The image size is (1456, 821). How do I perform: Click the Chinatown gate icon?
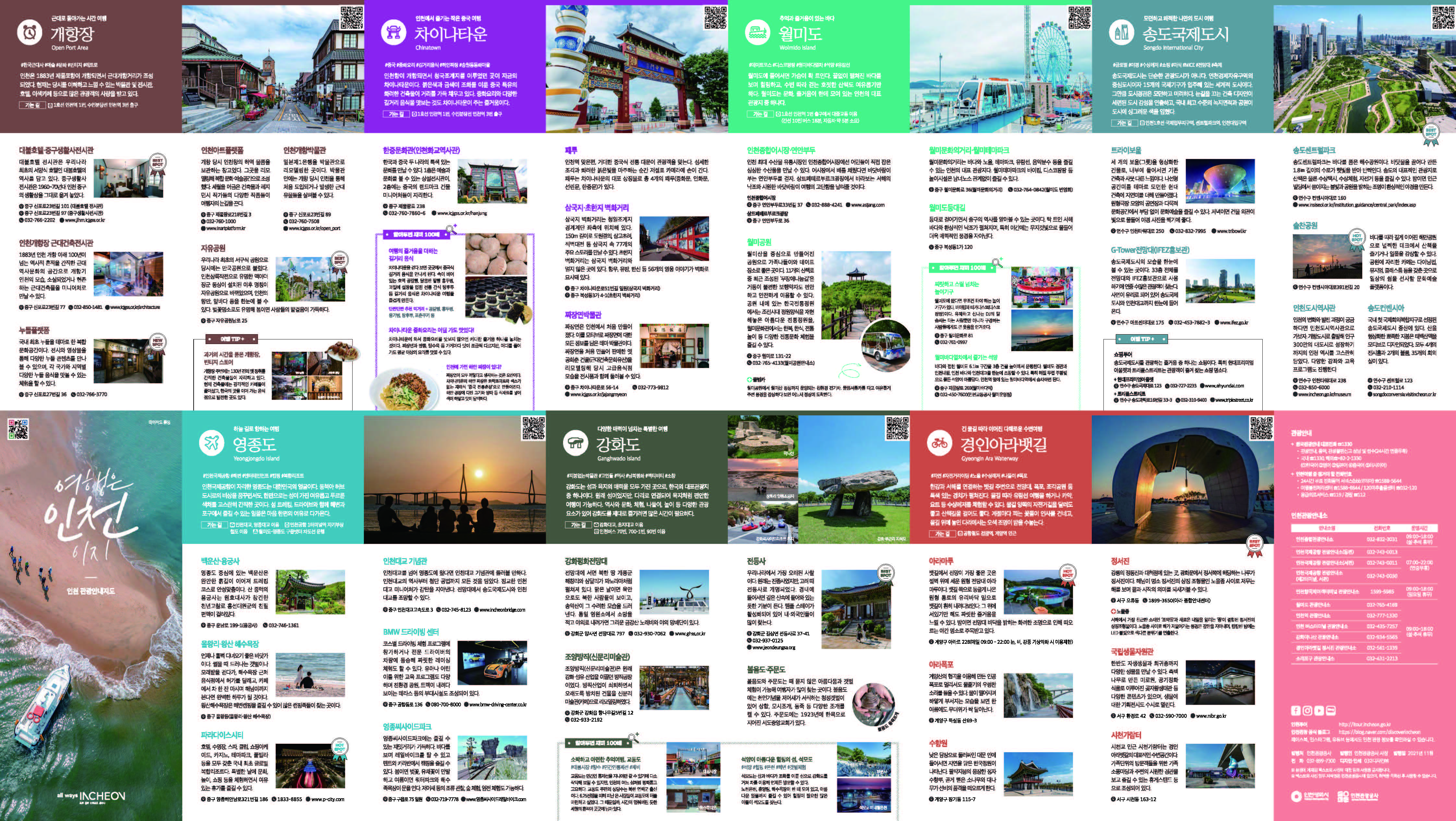[393, 32]
